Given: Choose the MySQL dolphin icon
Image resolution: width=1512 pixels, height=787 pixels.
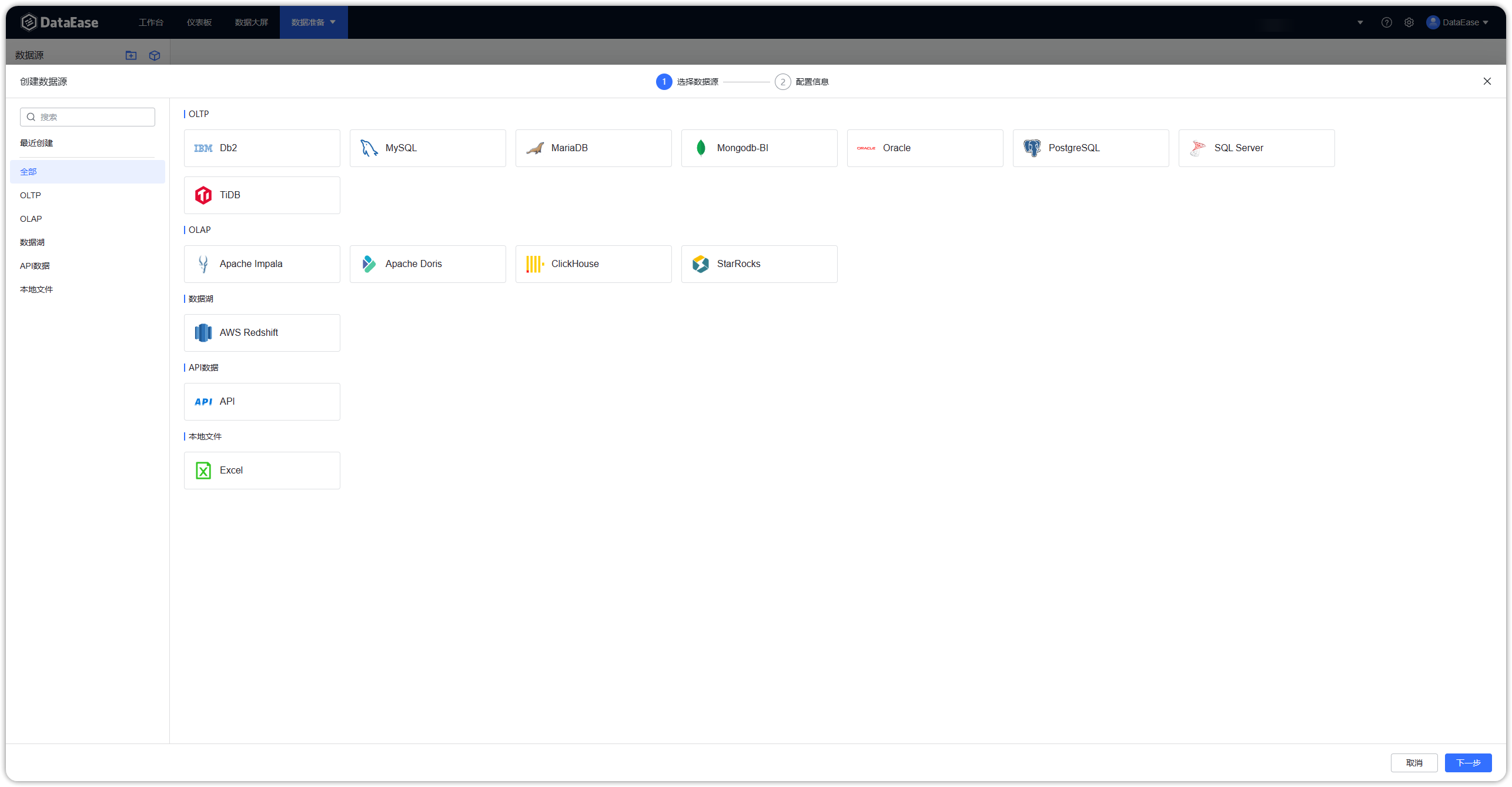Looking at the screenshot, I should click(x=369, y=148).
